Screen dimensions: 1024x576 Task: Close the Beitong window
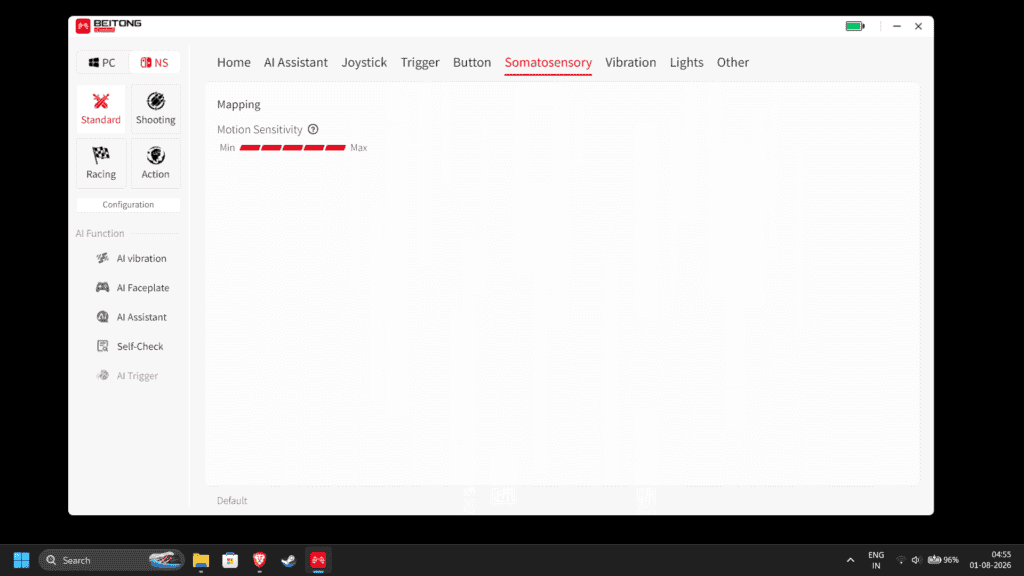(918, 26)
